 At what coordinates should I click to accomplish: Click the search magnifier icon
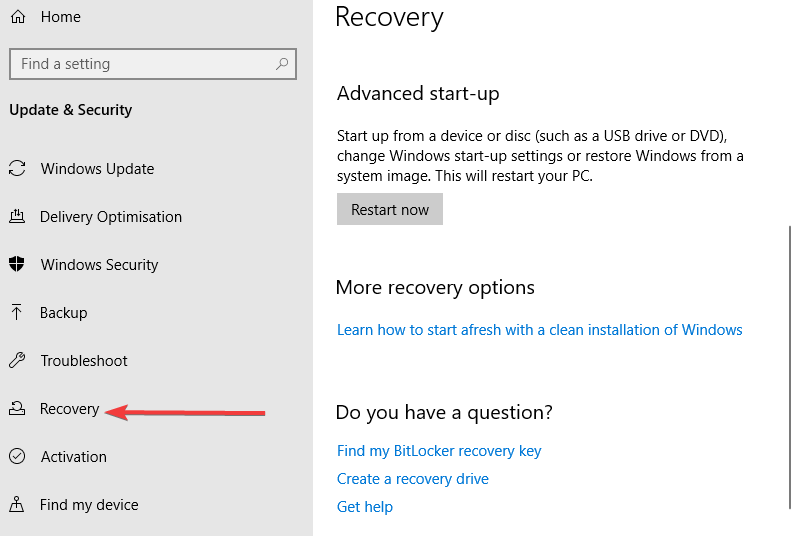click(x=282, y=64)
